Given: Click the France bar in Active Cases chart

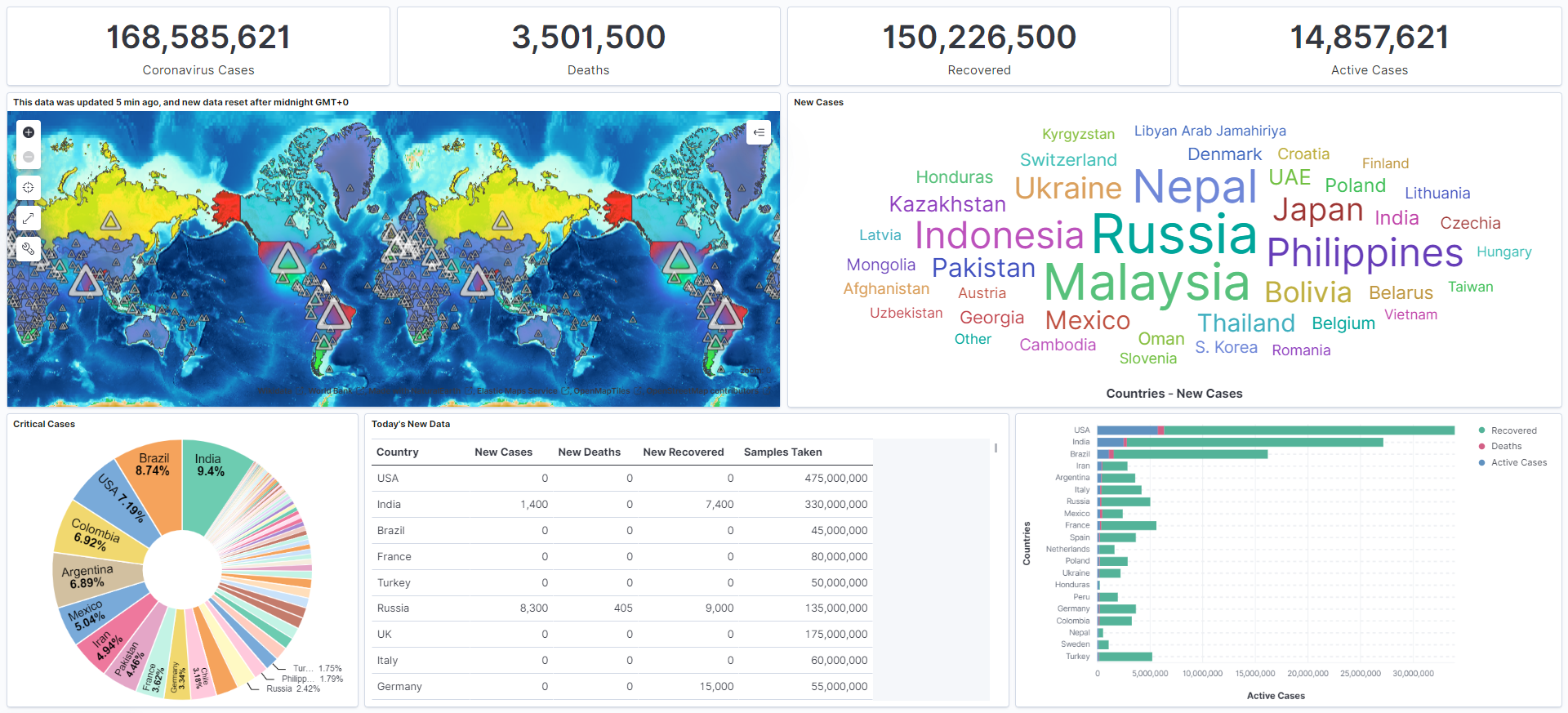Looking at the screenshot, I should click(x=1127, y=526).
